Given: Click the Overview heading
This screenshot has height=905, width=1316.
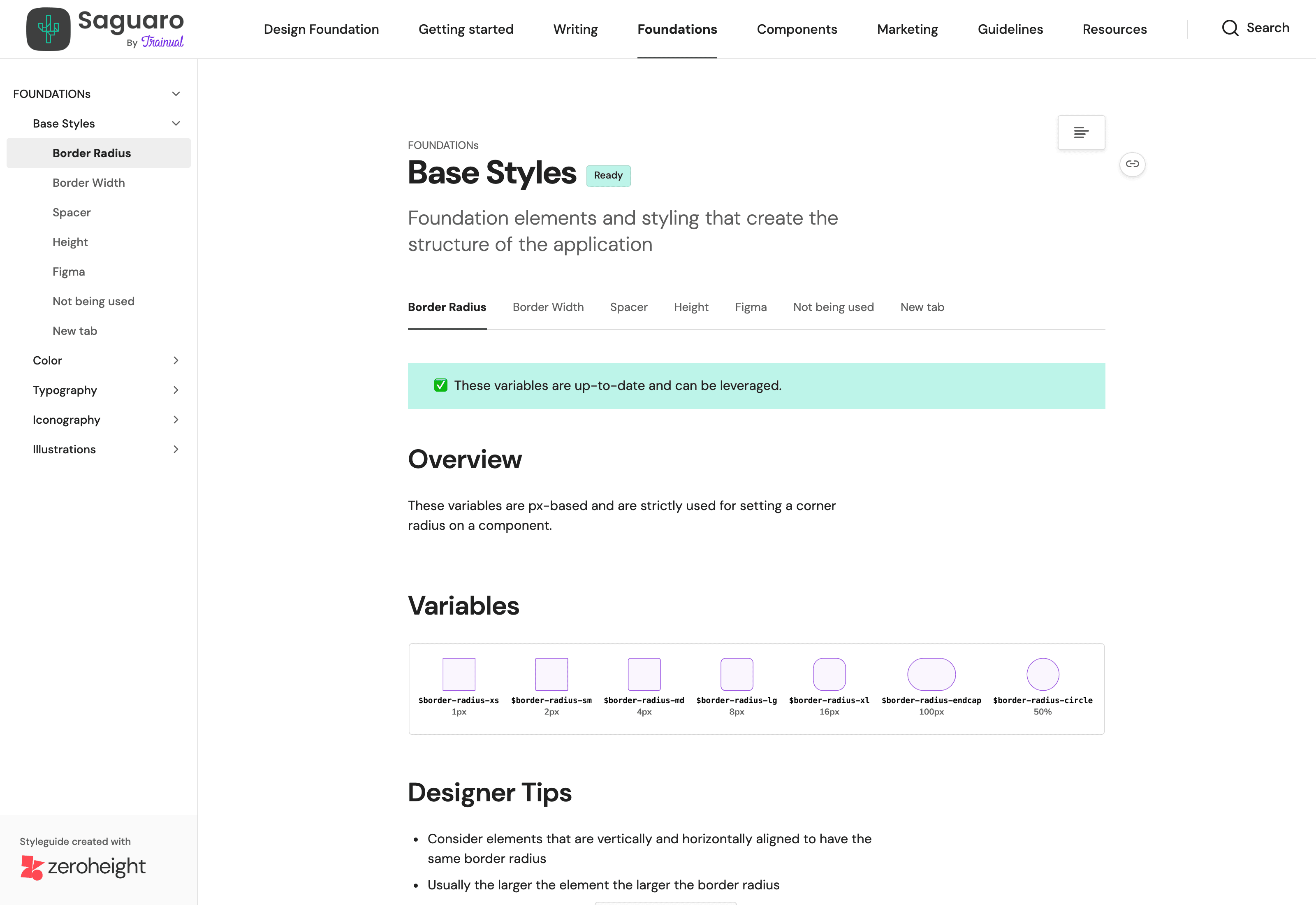Looking at the screenshot, I should point(465,459).
